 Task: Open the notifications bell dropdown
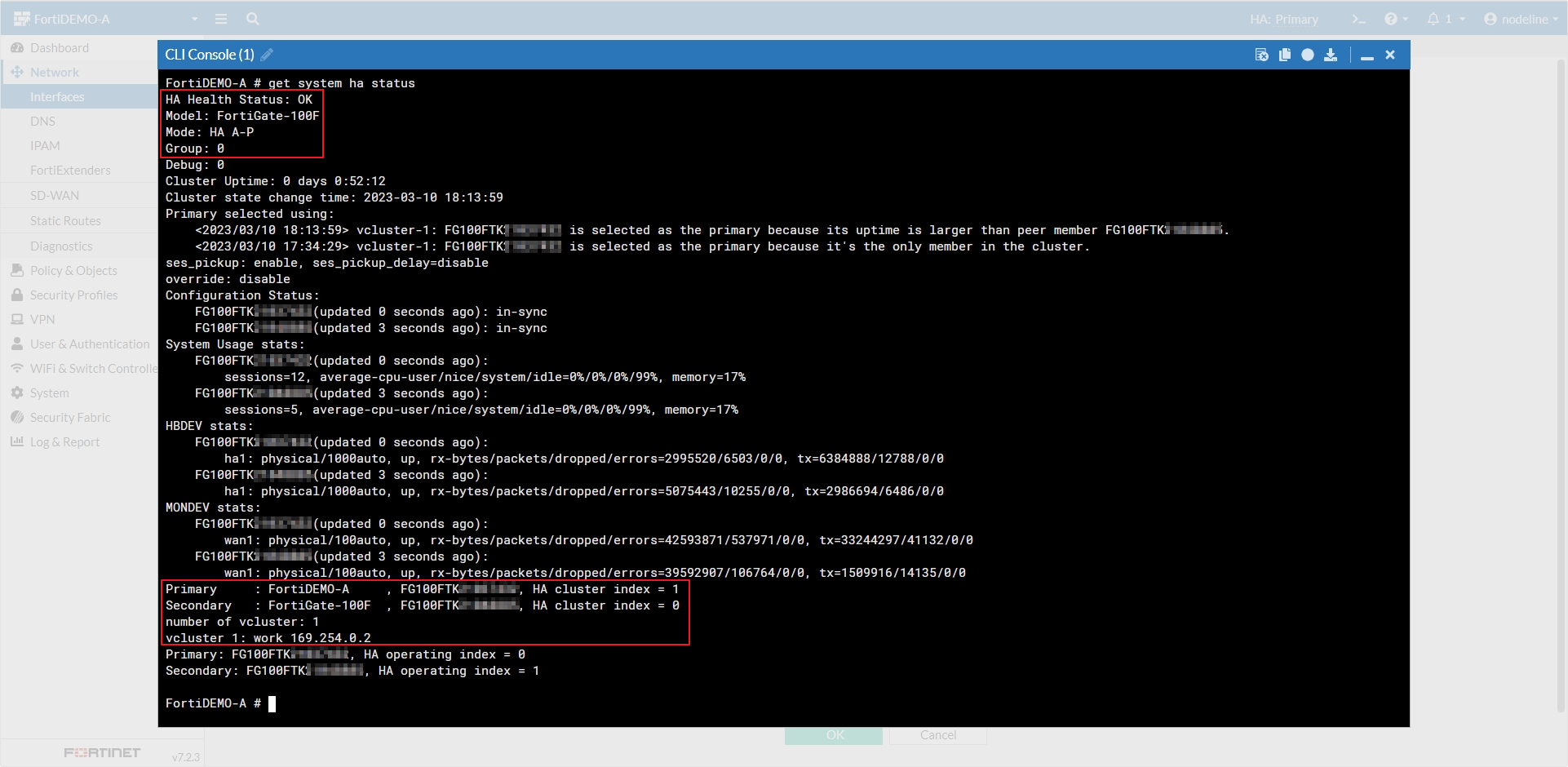[1446, 19]
